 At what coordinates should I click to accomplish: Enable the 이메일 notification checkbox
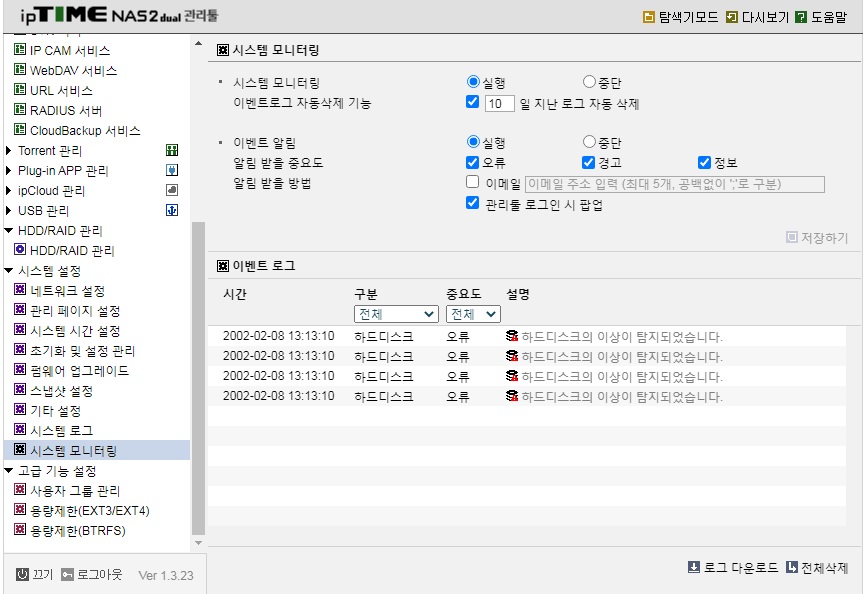[x=472, y=182]
